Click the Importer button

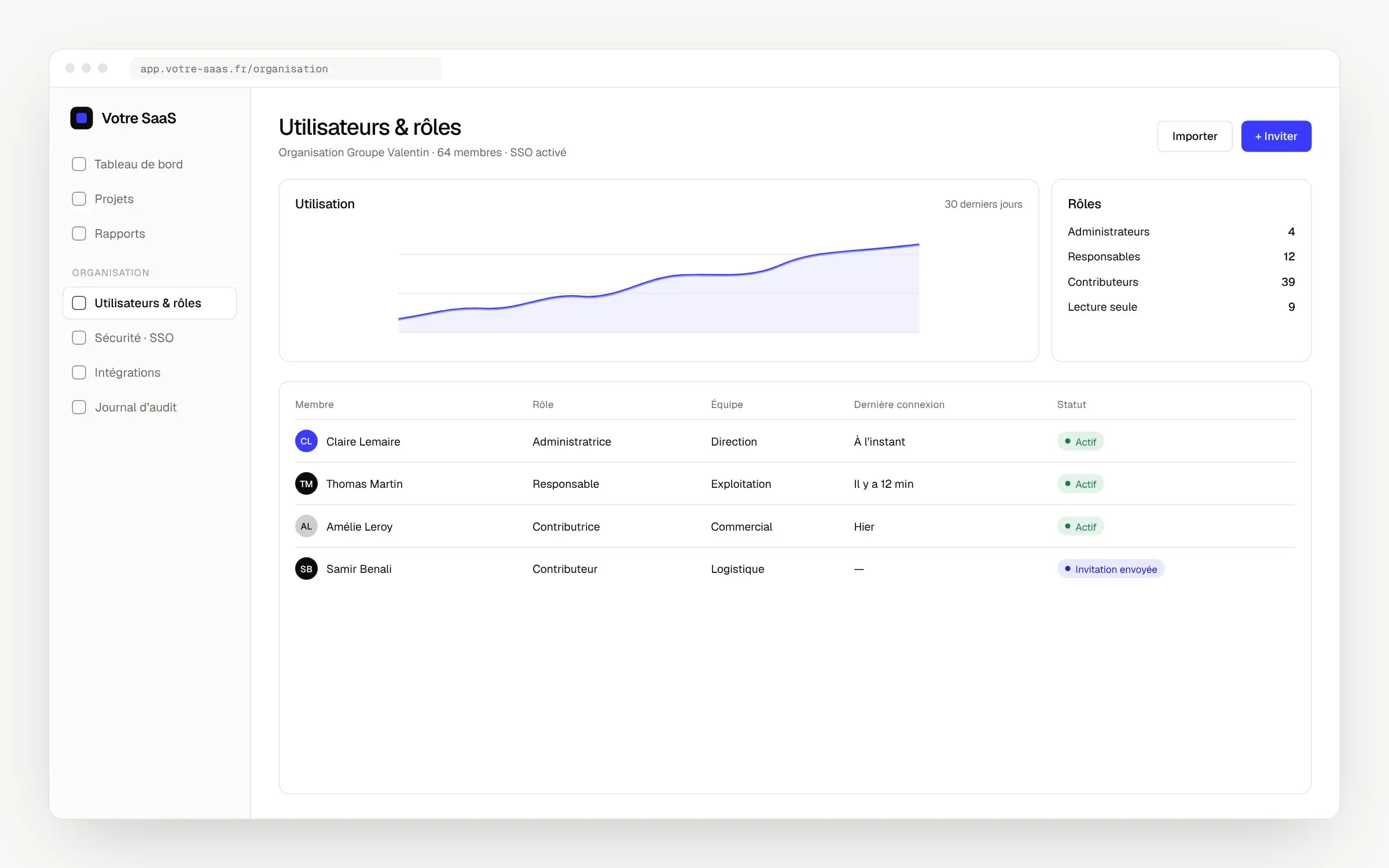[1195, 137]
